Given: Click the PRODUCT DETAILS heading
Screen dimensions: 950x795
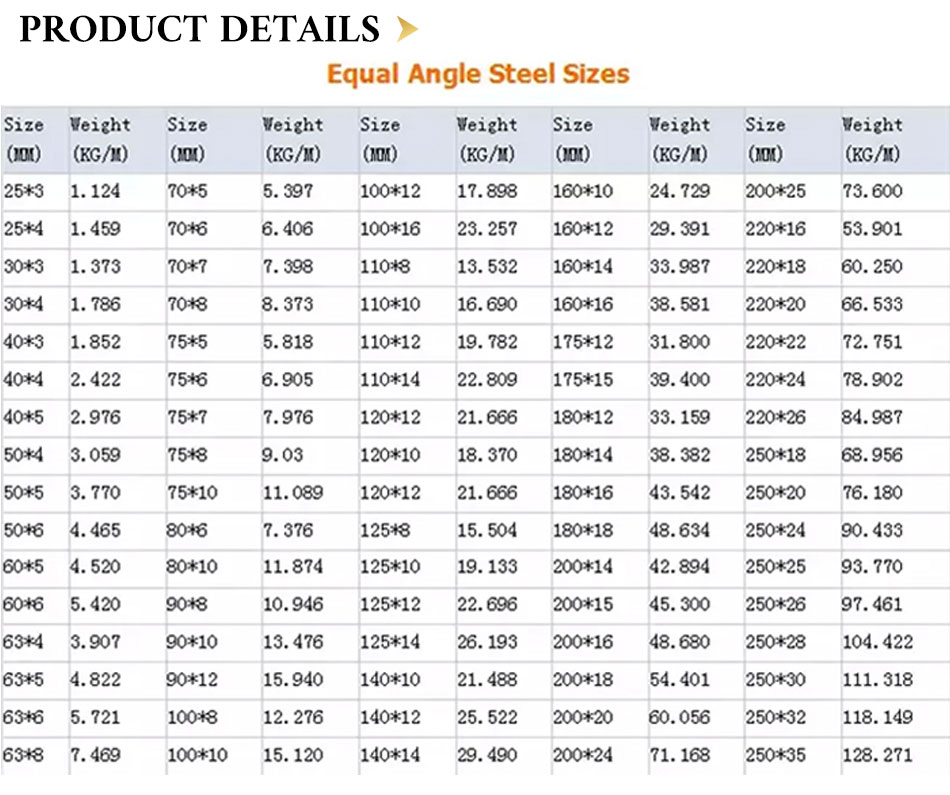Looking at the screenshot, I should pyautogui.click(x=200, y=30).
